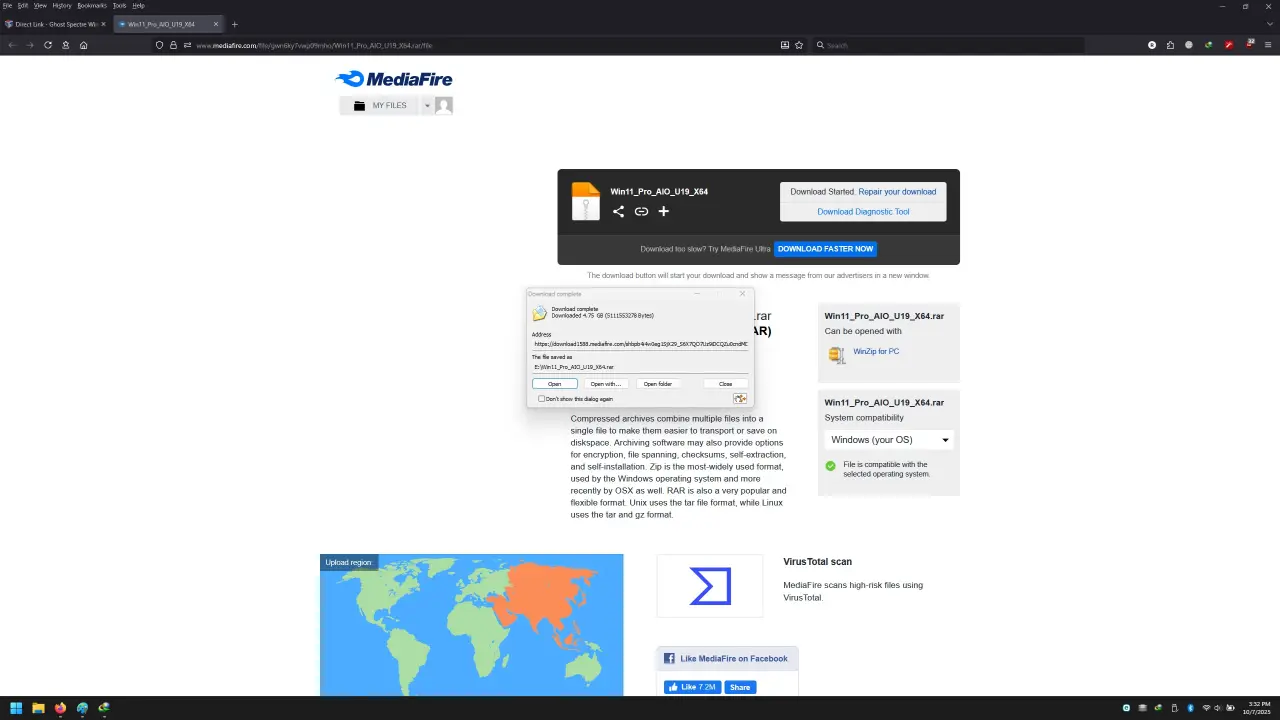
Task: Click the share icon under Win11_Pro_AIO_U19_X64
Action: coord(618,211)
